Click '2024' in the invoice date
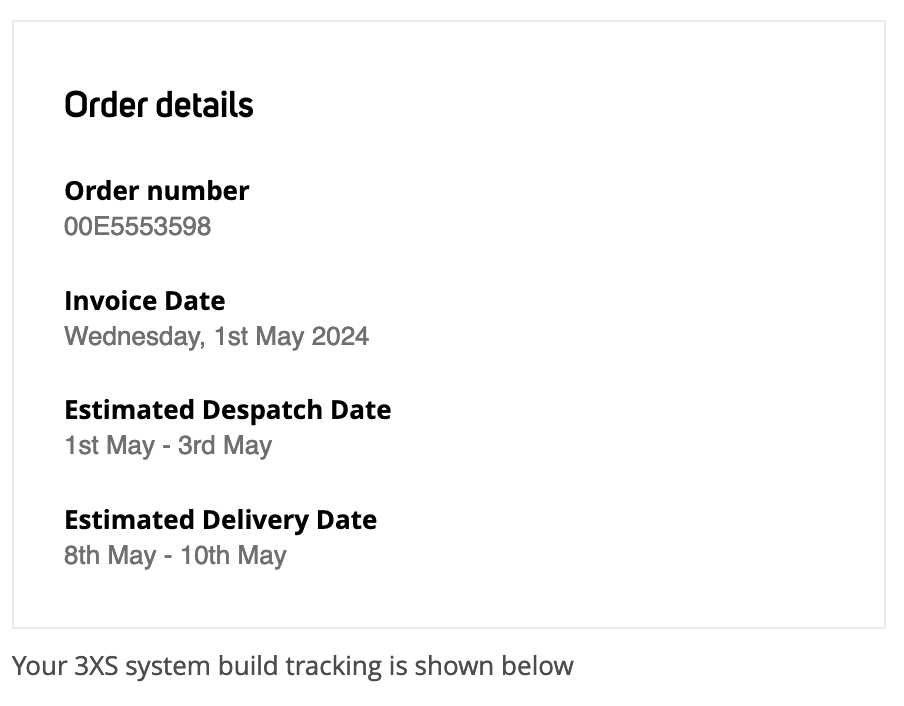This screenshot has height=706, width=904. [340, 336]
